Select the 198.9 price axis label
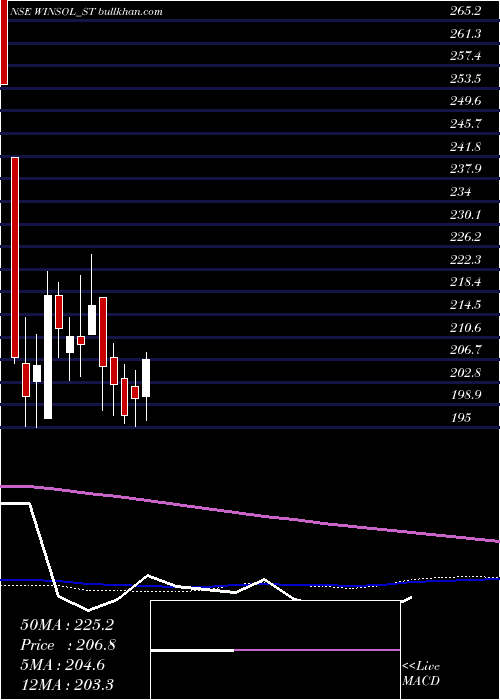Viewport: 500px width, 700px height. click(465, 396)
